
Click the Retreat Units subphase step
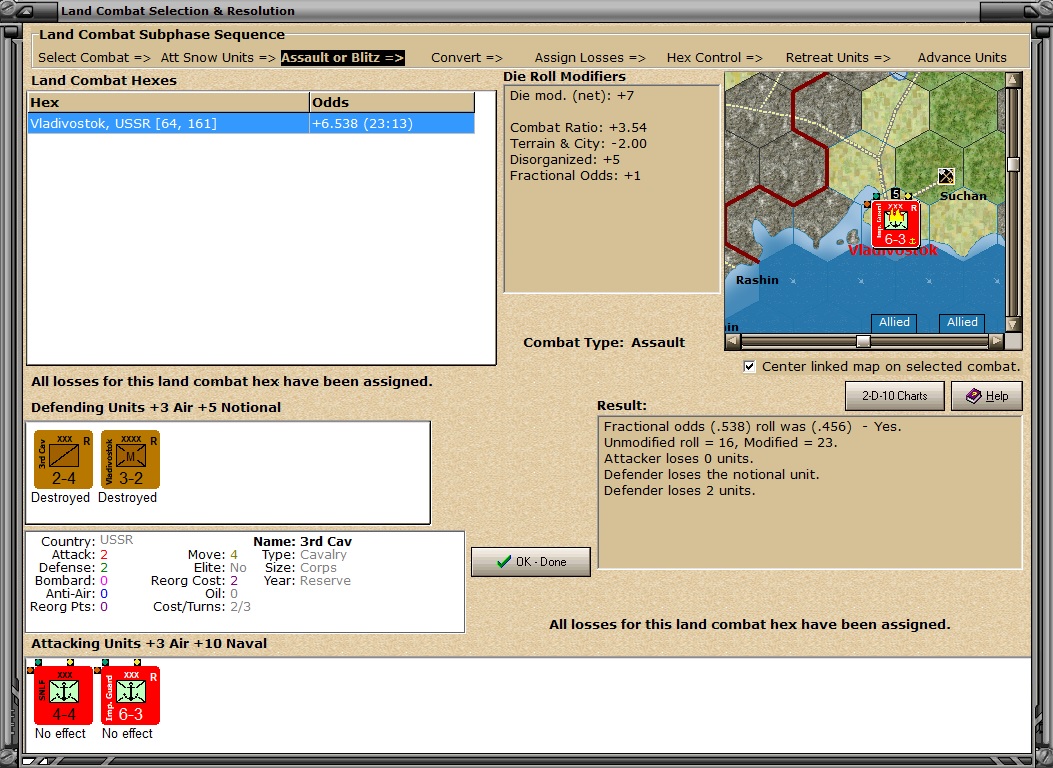838,58
